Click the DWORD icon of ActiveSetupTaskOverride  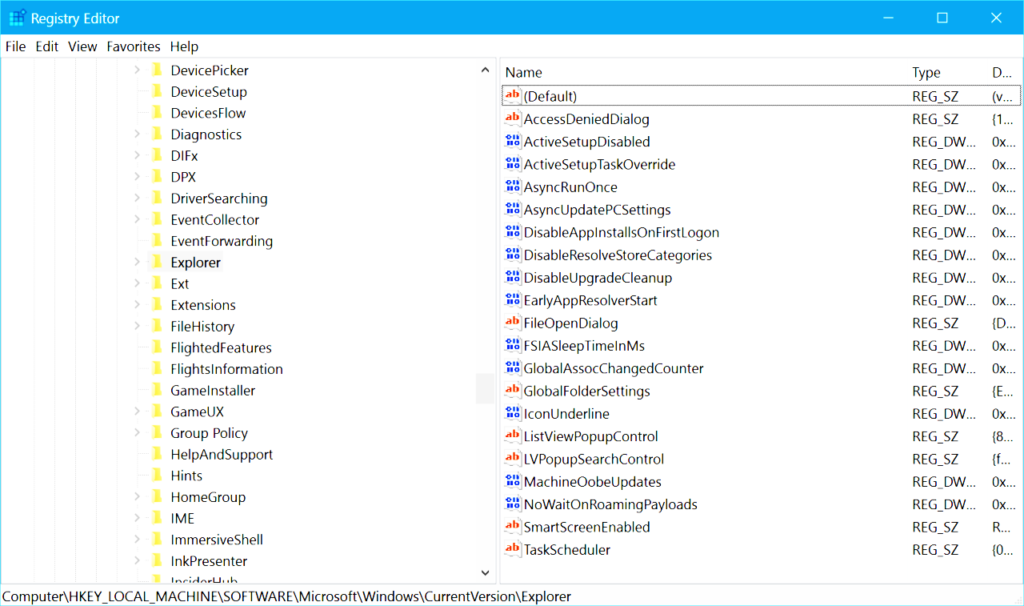click(x=513, y=164)
